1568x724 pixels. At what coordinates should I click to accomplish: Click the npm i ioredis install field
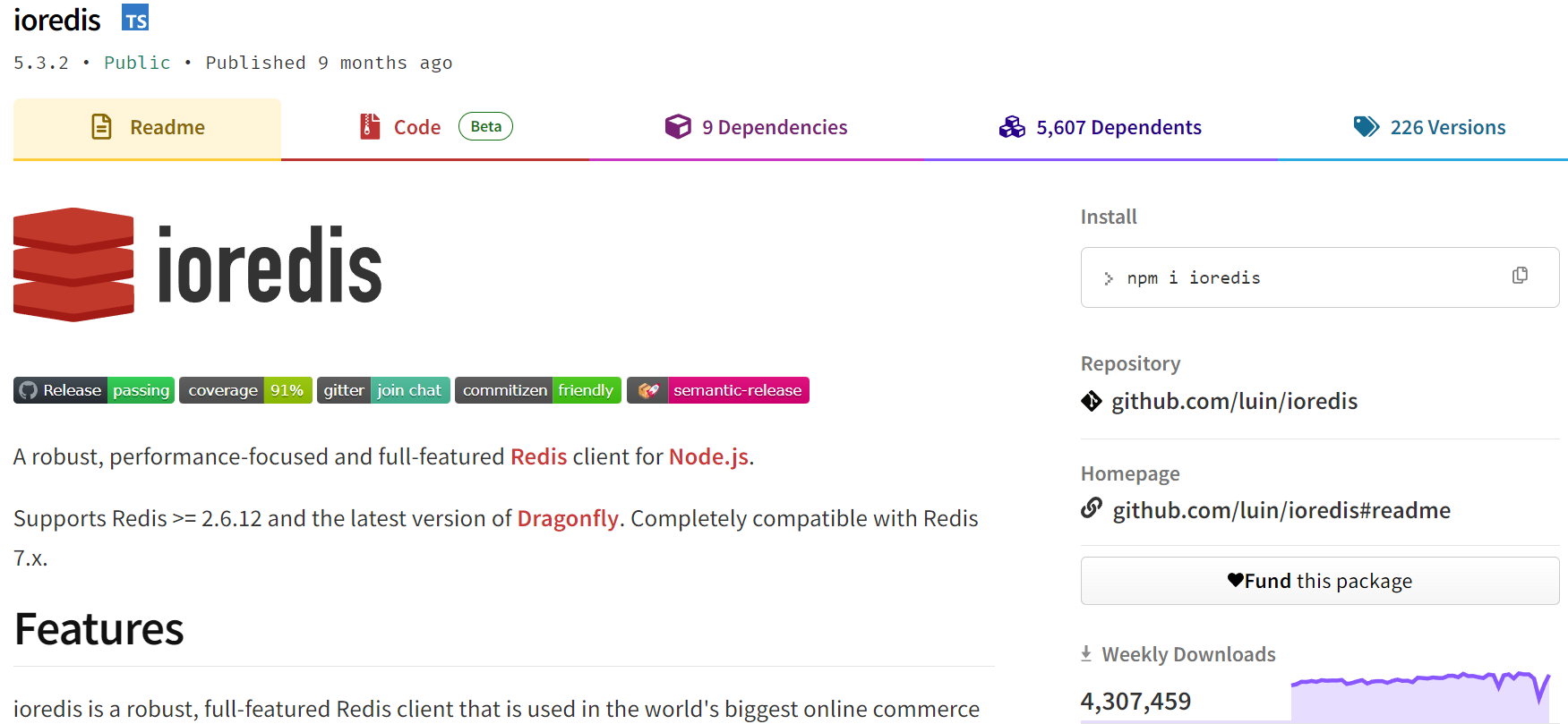(x=1320, y=277)
